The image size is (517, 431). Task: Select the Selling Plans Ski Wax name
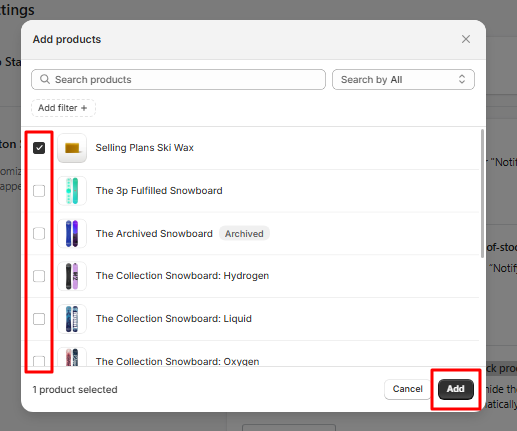click(x=145, y=148)
